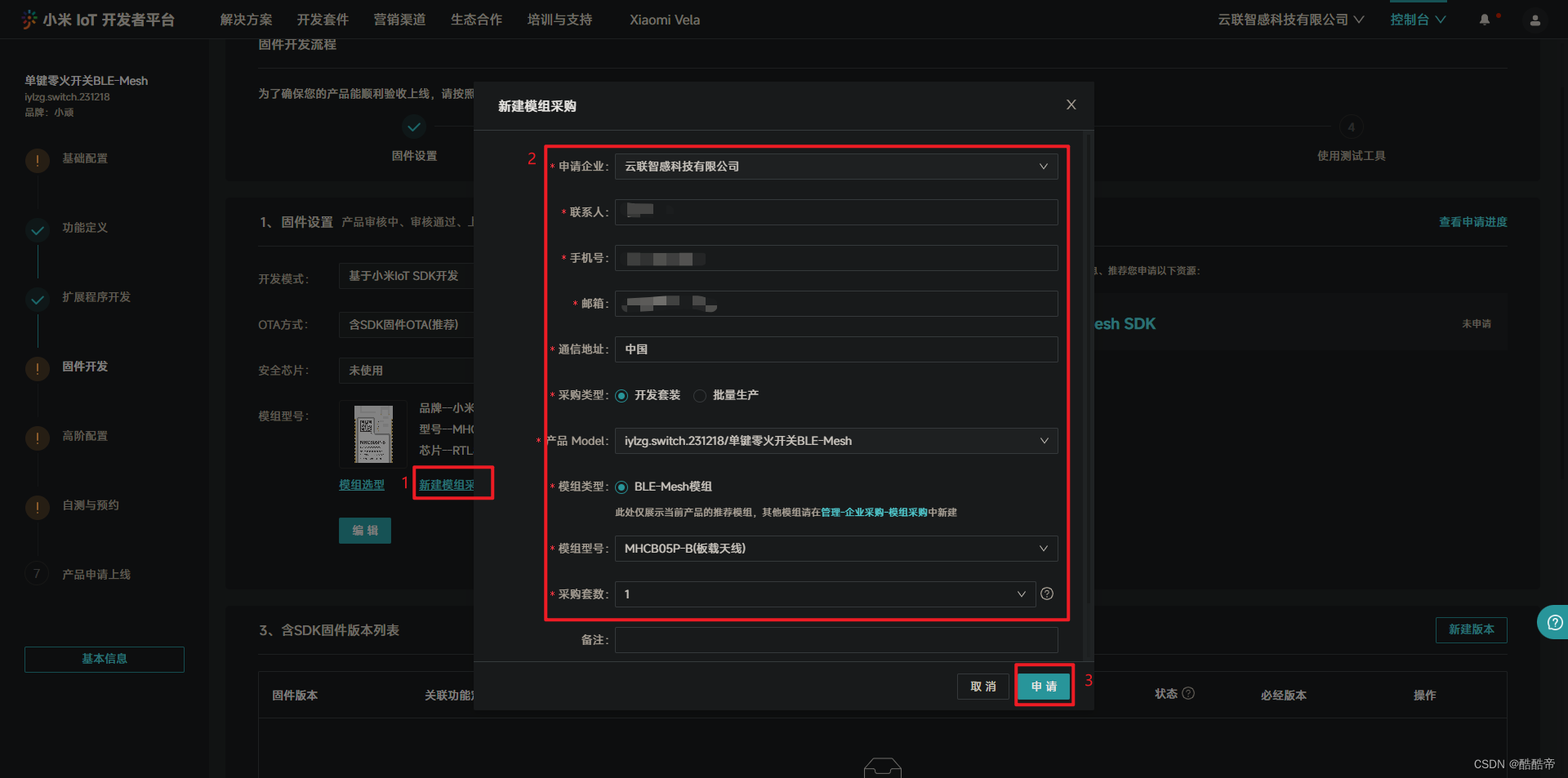Open the floating help bubble
This screenshot has width=1568, height=778.
click(1553, 622)
